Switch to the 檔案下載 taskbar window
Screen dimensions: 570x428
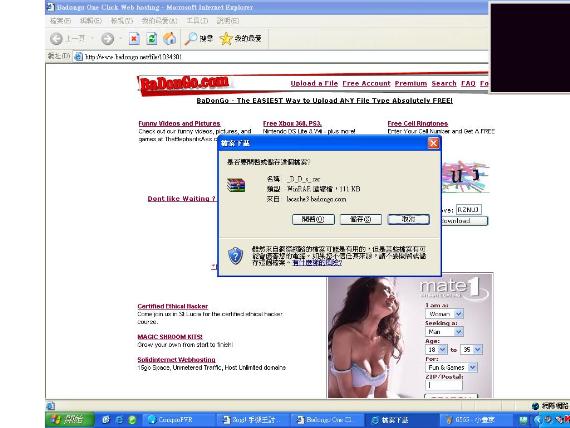401,420
